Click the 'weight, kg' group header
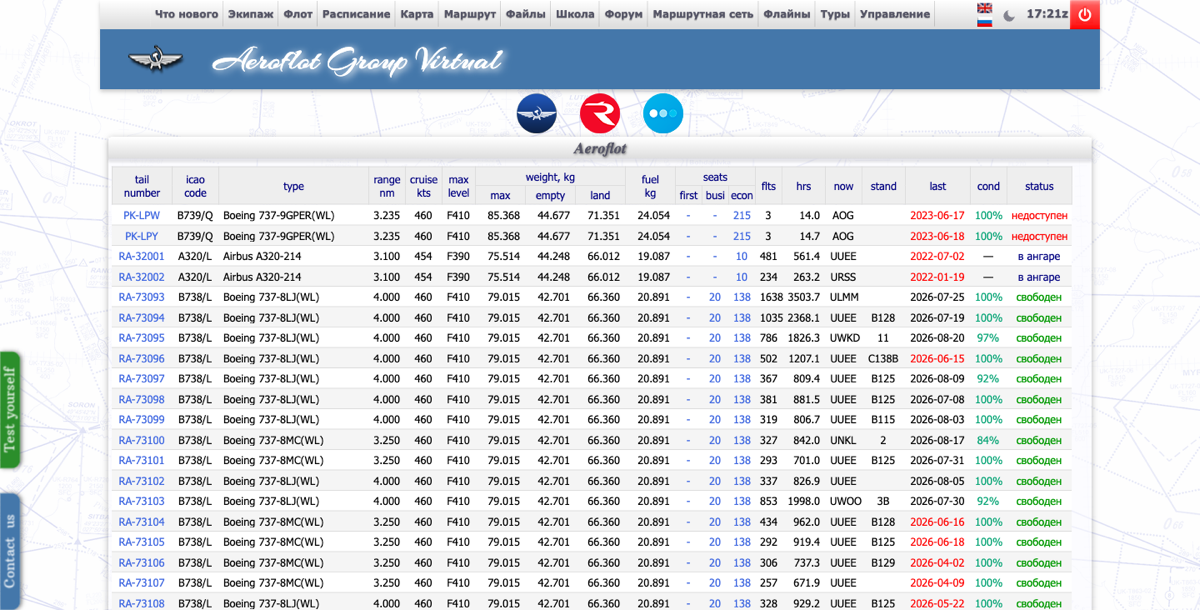This screenshot has width=1200, height=610. click(550, 177)
